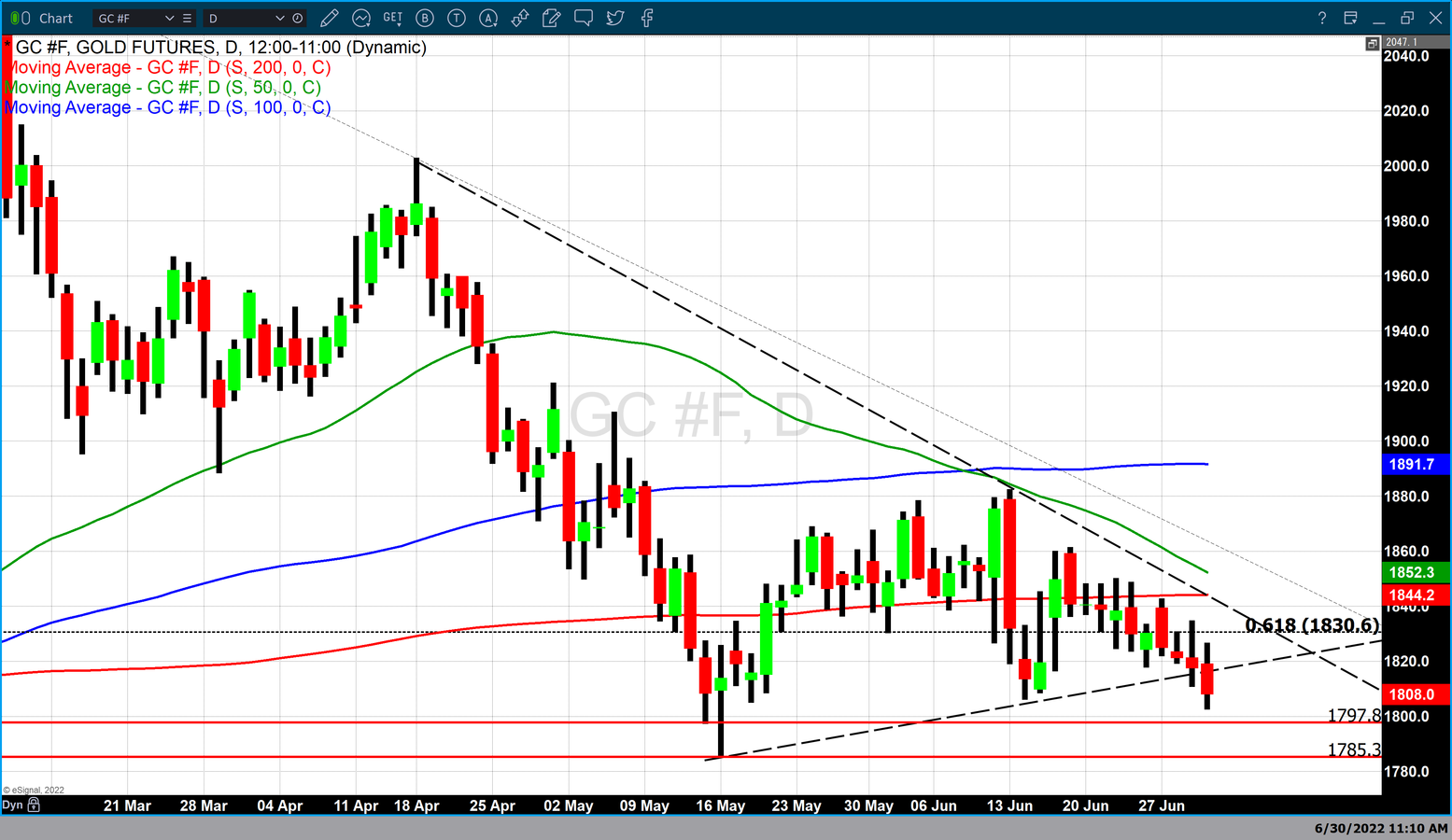Expand the GC #F symbol dropdown
The image size is (1452, 840).
(169, 18)
